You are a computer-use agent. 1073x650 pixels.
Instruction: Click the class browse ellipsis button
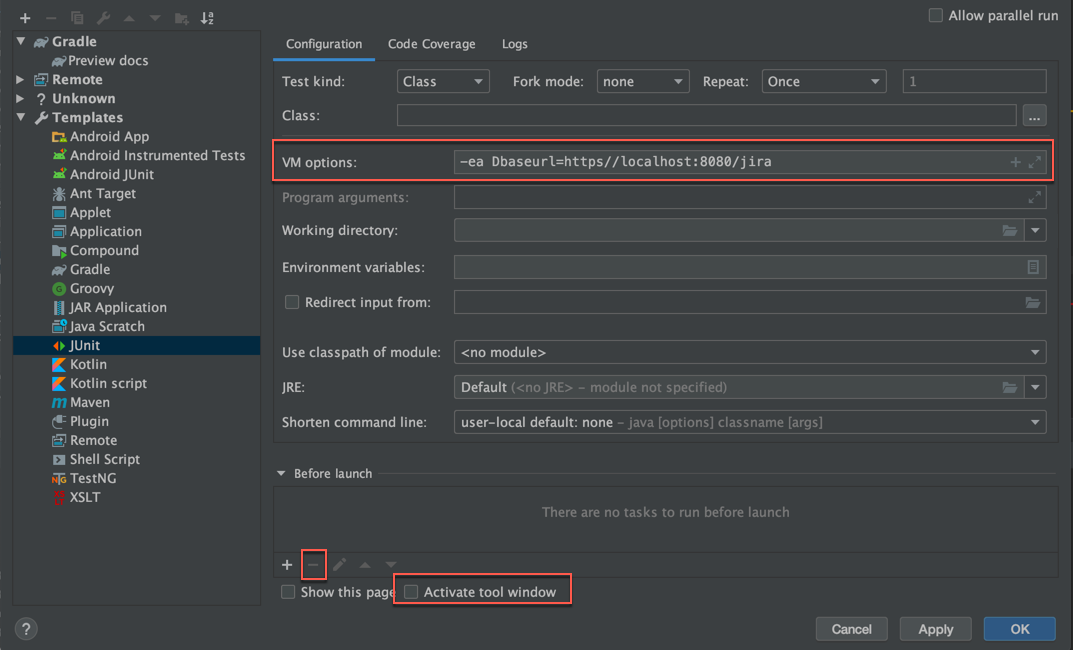coord(1034,116)
